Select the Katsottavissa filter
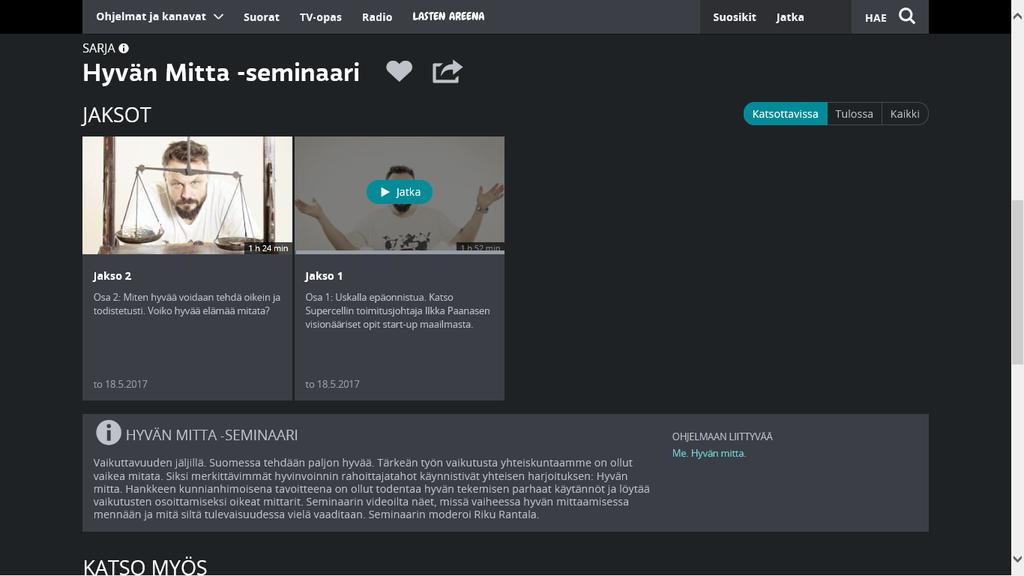 pos(785,114)
